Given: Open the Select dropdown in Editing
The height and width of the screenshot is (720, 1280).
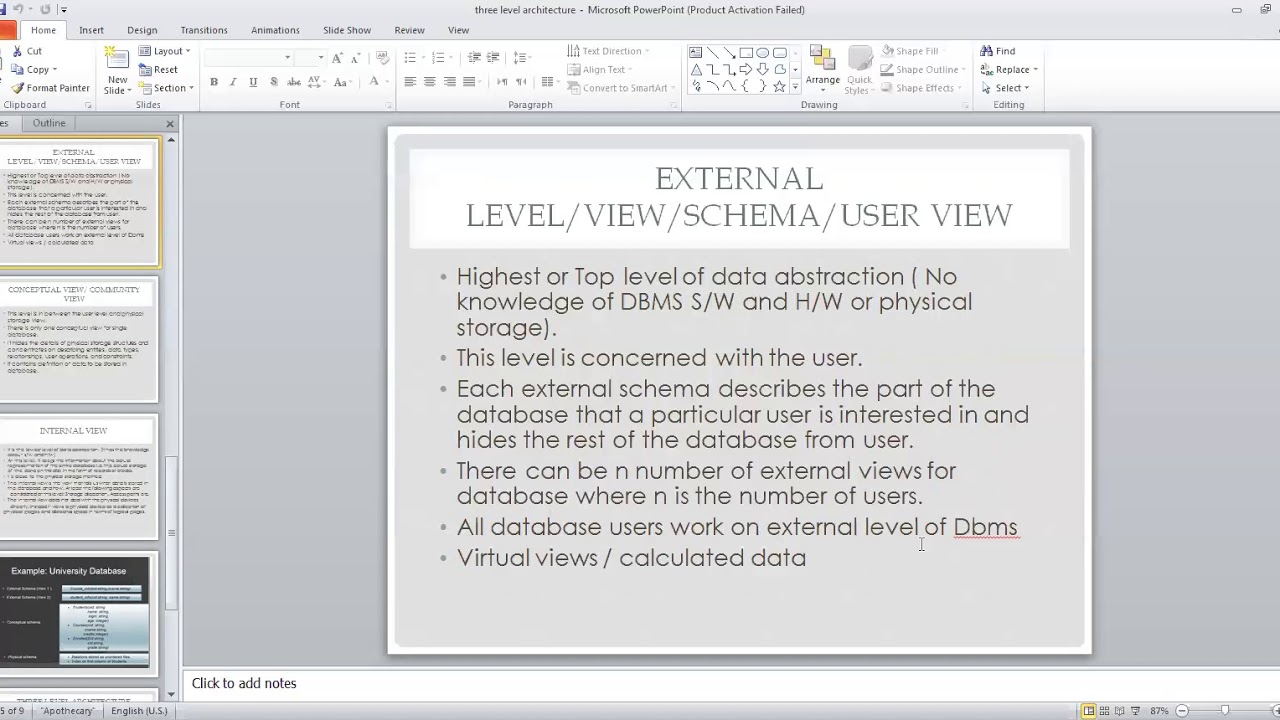Looking at the screenshot, I should pyautogui.click(x=1005, y=88).
